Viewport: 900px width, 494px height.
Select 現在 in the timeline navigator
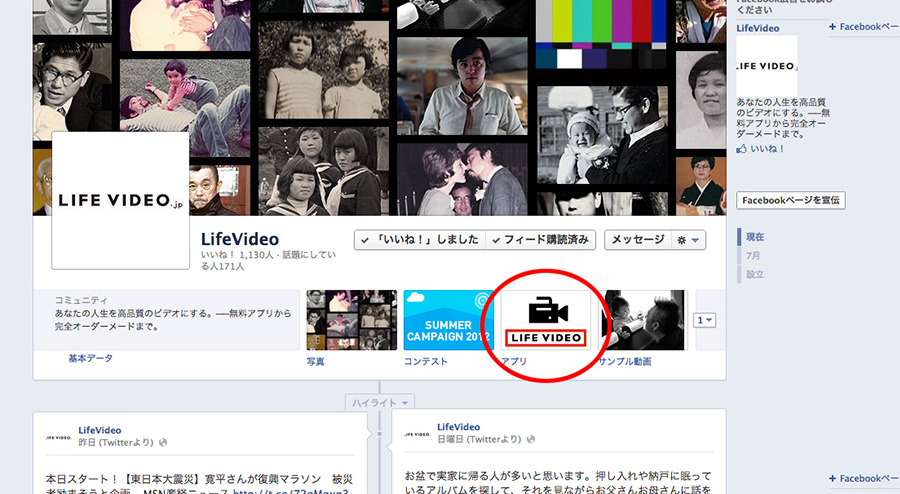coord(755,236)
